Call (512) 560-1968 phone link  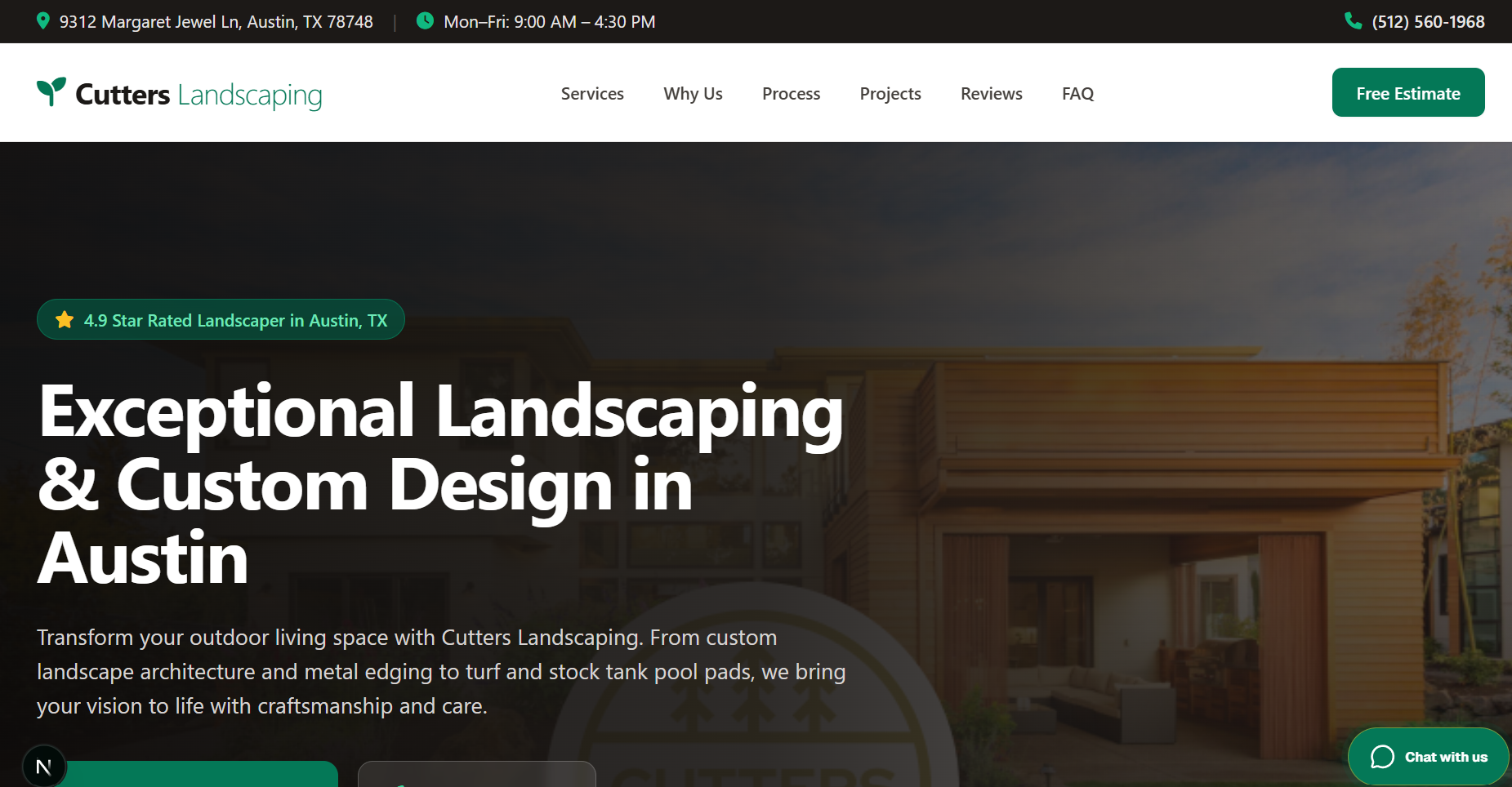coord(1428,22)
